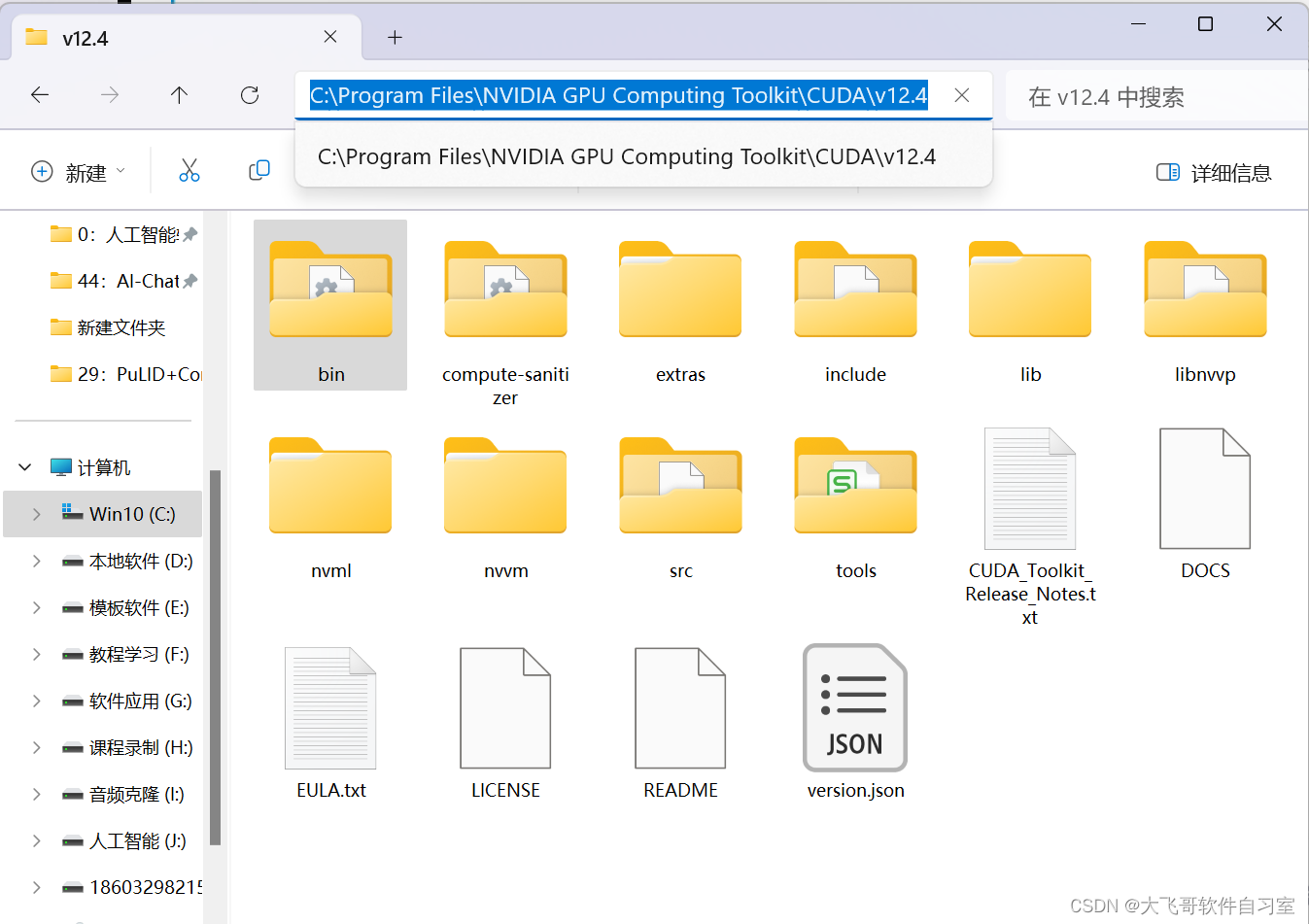Select the EULA.txt file
1309x924 pixels.
pos(330,723)
